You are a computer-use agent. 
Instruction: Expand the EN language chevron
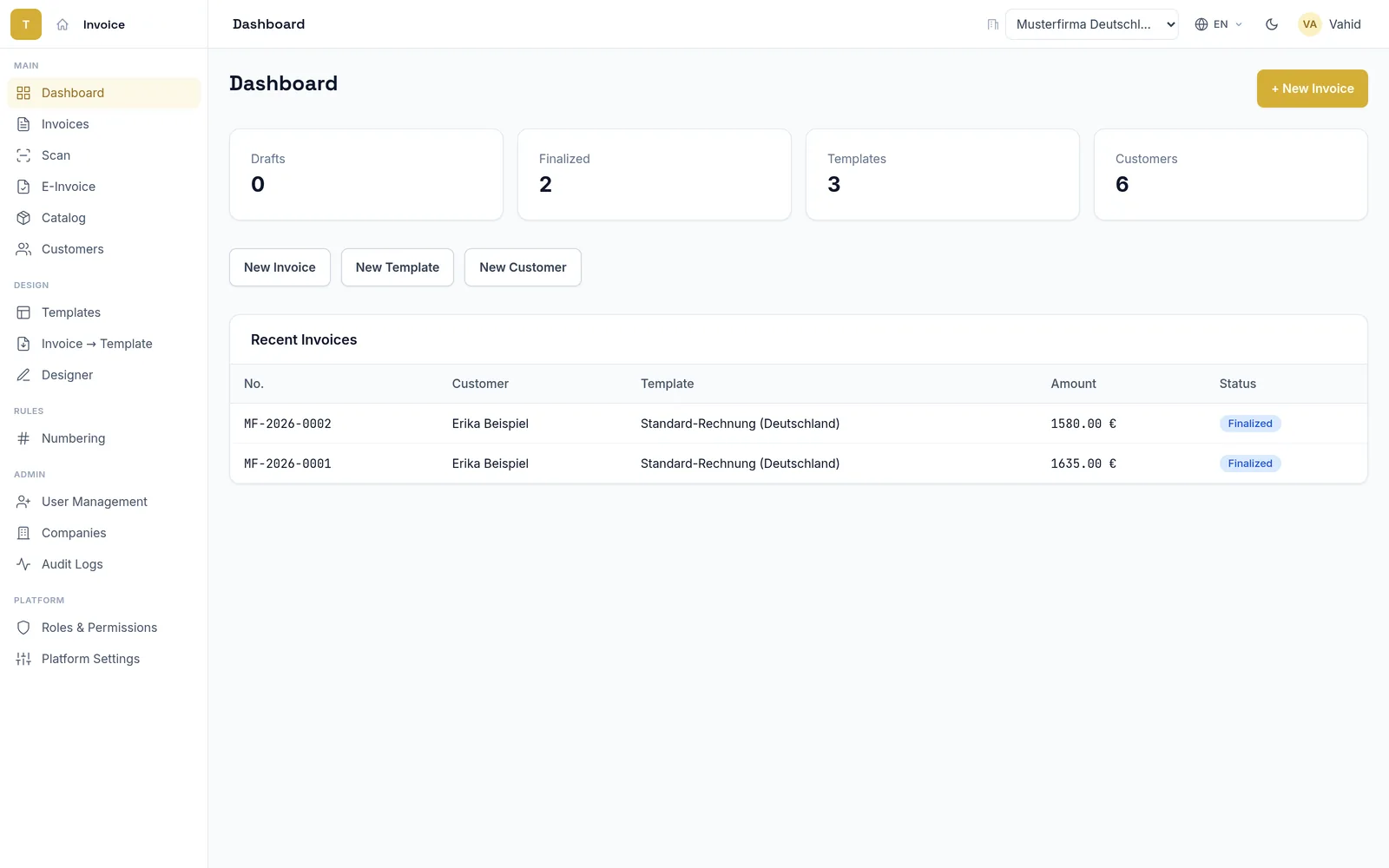click(x=1239, y=24)
